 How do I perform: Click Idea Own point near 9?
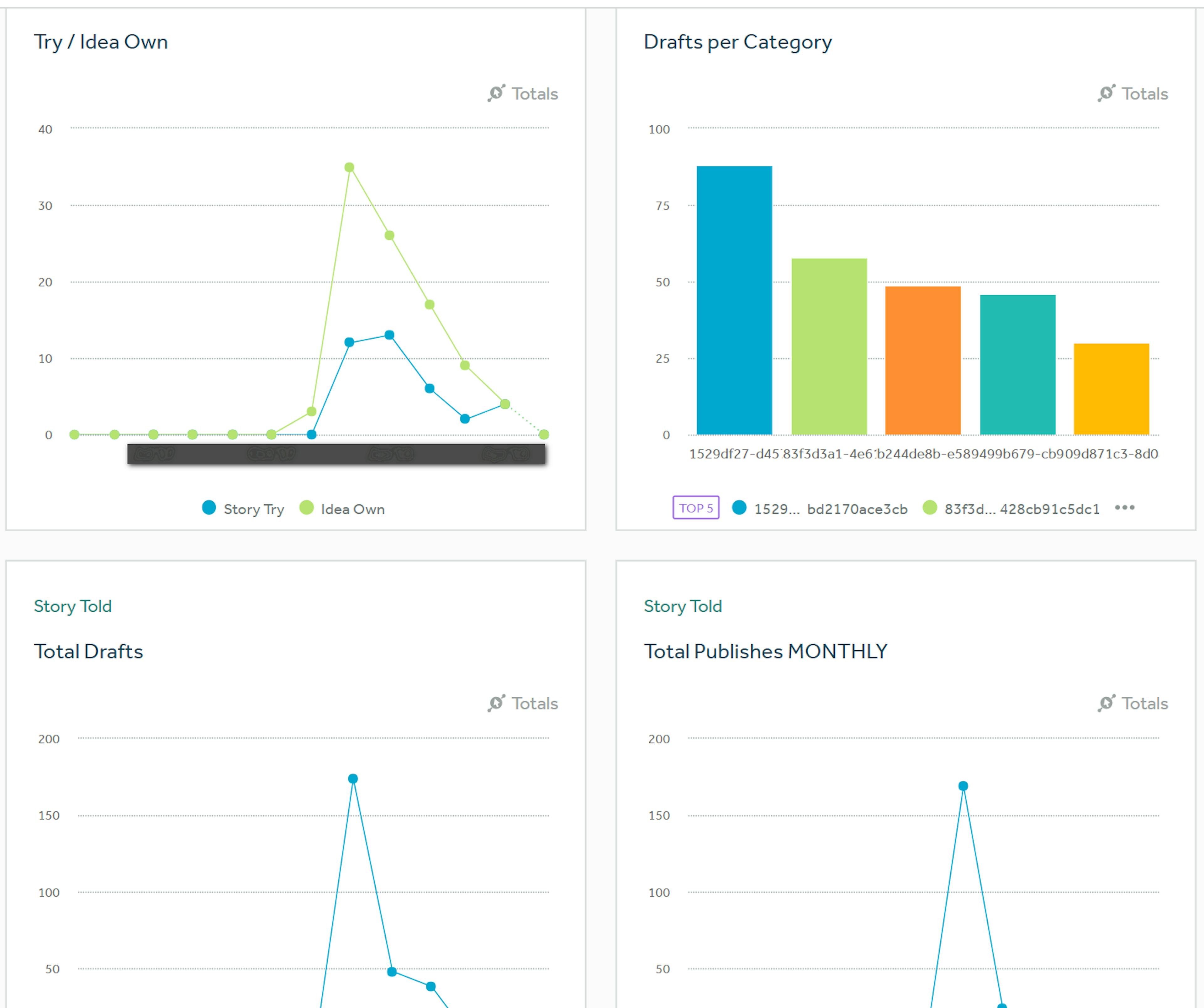(x=465, y=365)
